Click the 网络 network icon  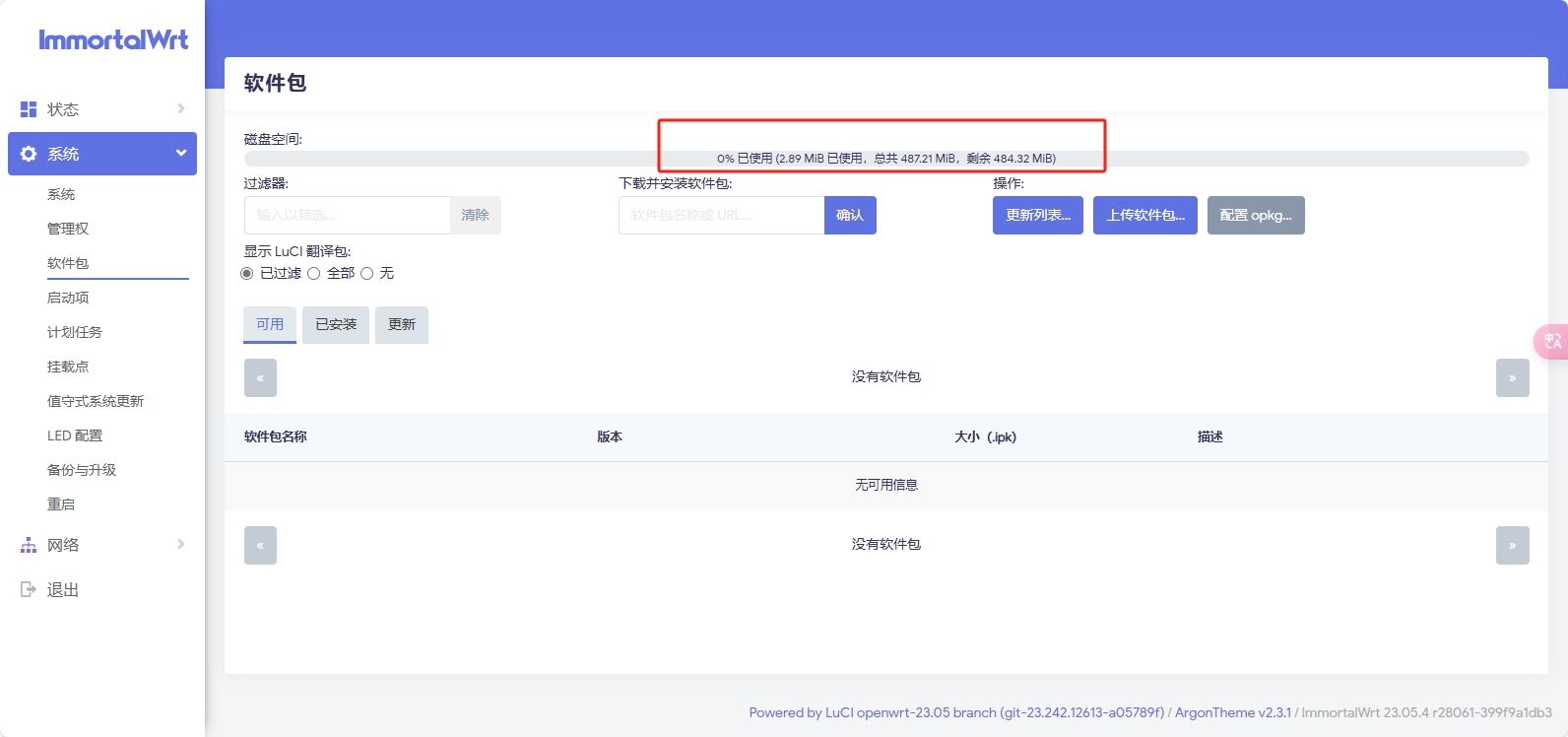29,545
